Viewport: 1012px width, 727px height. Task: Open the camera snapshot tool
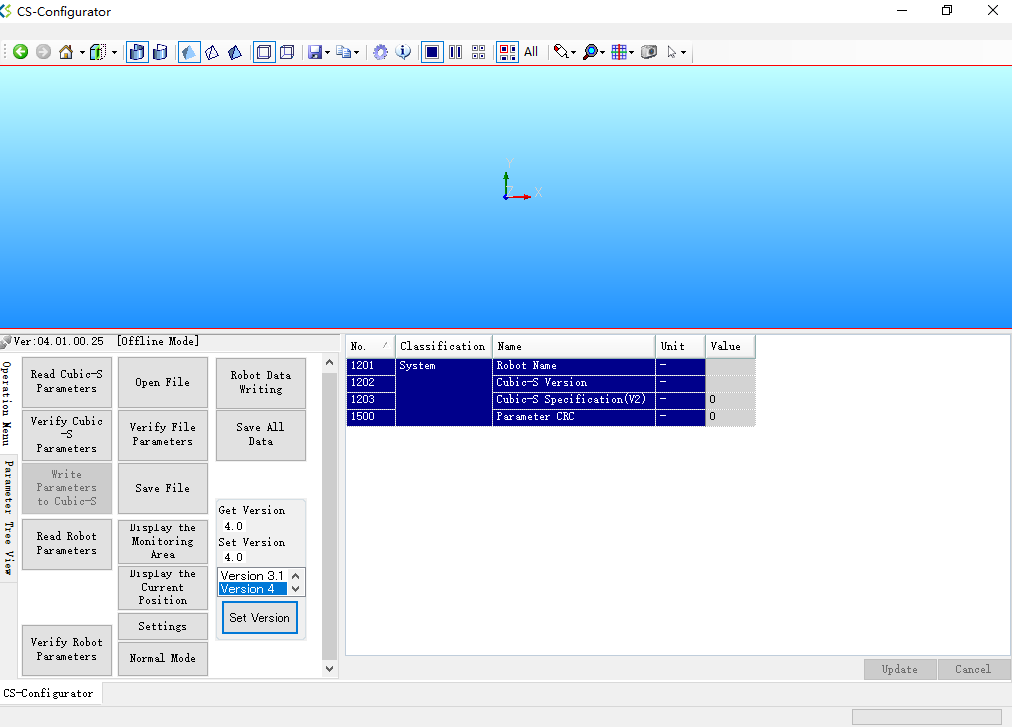point(649,51)
